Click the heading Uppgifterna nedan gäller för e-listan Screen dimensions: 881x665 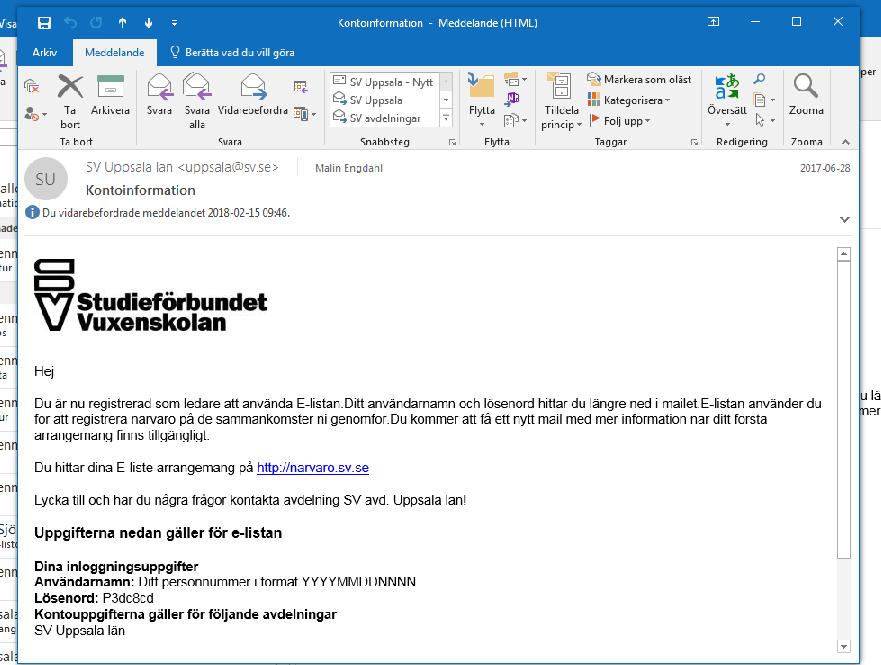[x=158, y=532]
